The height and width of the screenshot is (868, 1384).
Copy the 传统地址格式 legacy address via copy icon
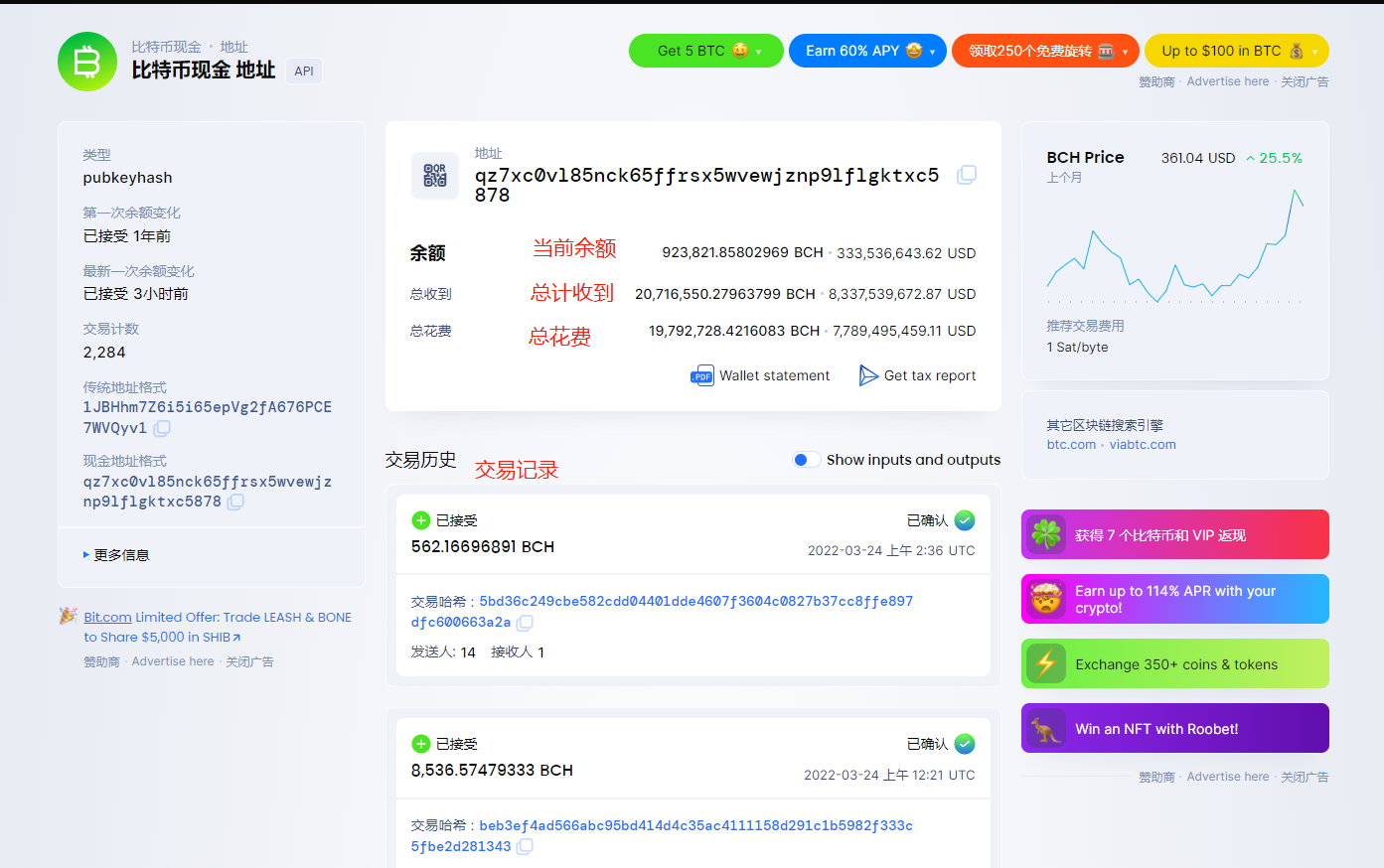(162, 428)
